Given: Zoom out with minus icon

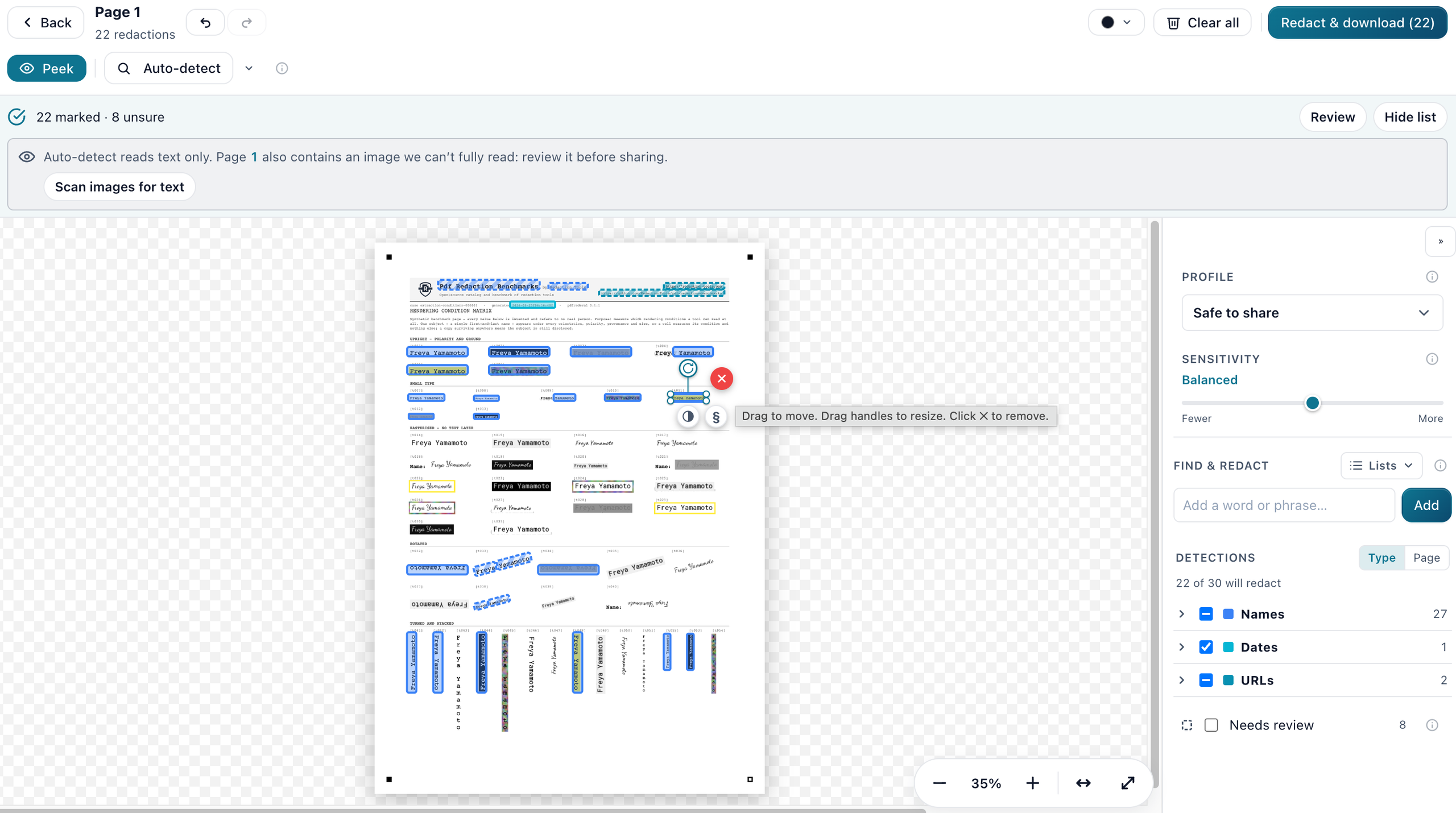Looking at the screenshot, I should pos(940,783).
